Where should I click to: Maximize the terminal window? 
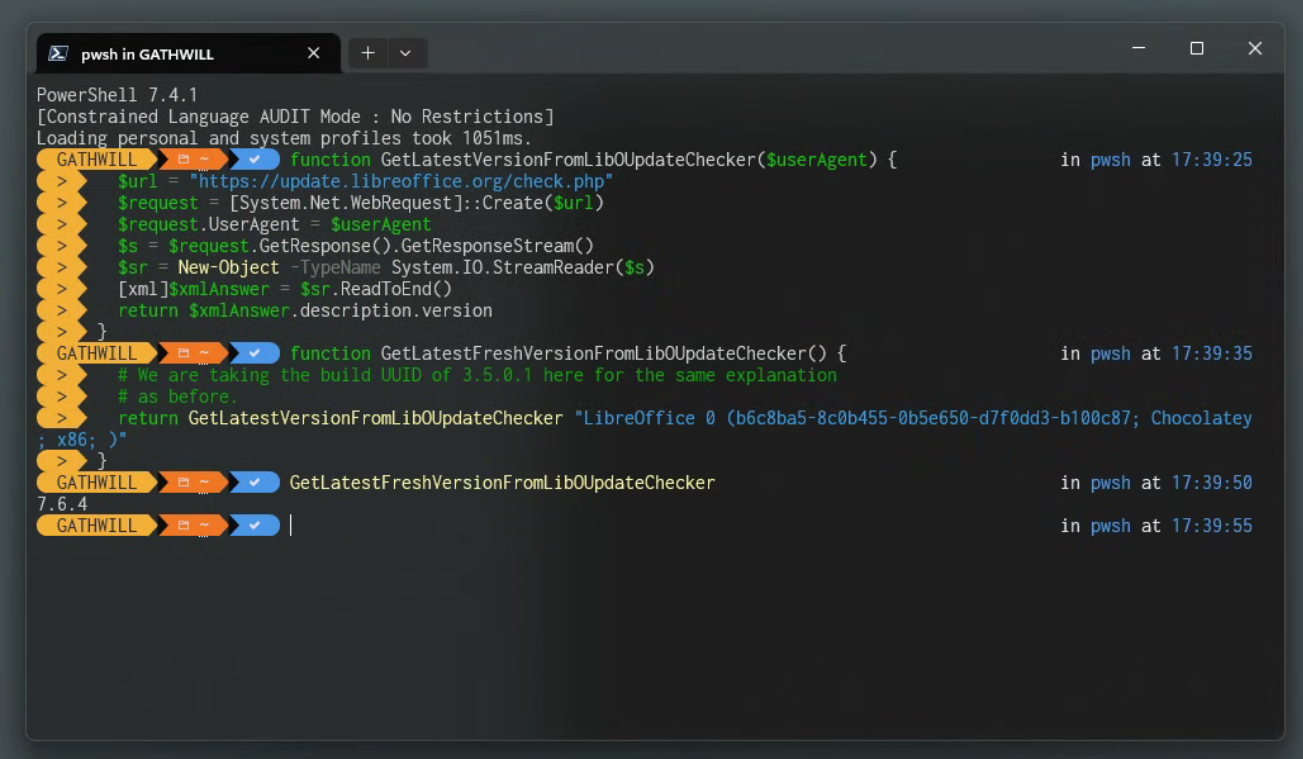click(1196, 49)
